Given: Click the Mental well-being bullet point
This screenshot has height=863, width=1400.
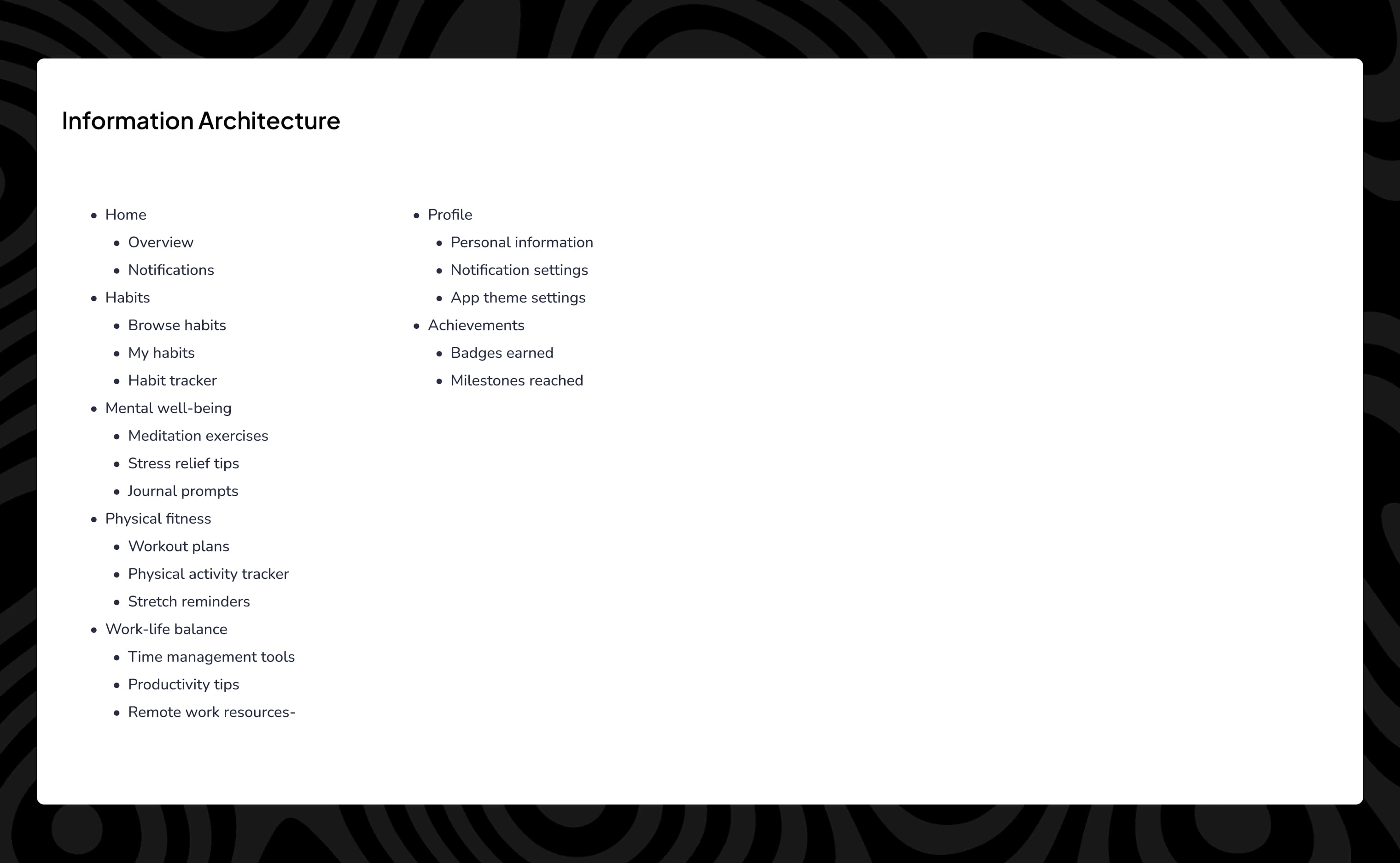Looking at the screenshot, I should (168, 407).
